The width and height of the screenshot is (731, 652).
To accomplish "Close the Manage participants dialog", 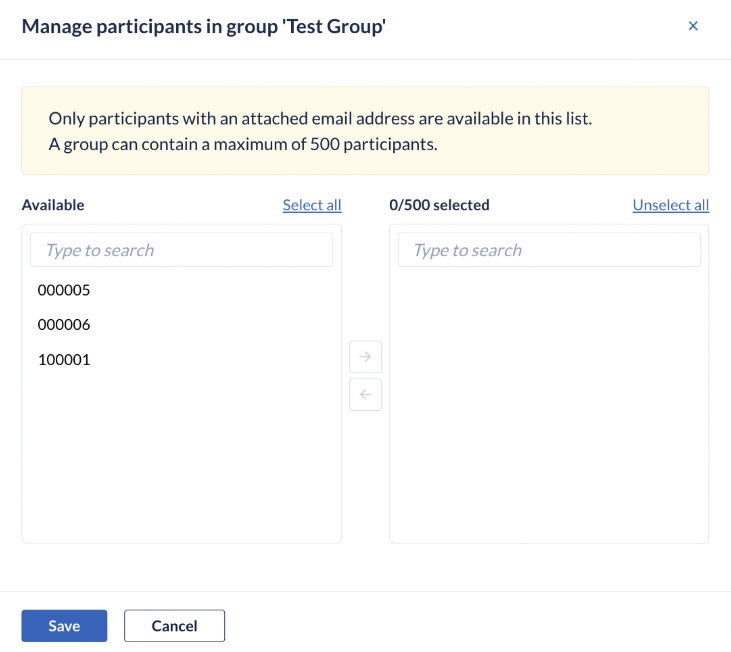I will pyautogui.click(x=693, y=26).
